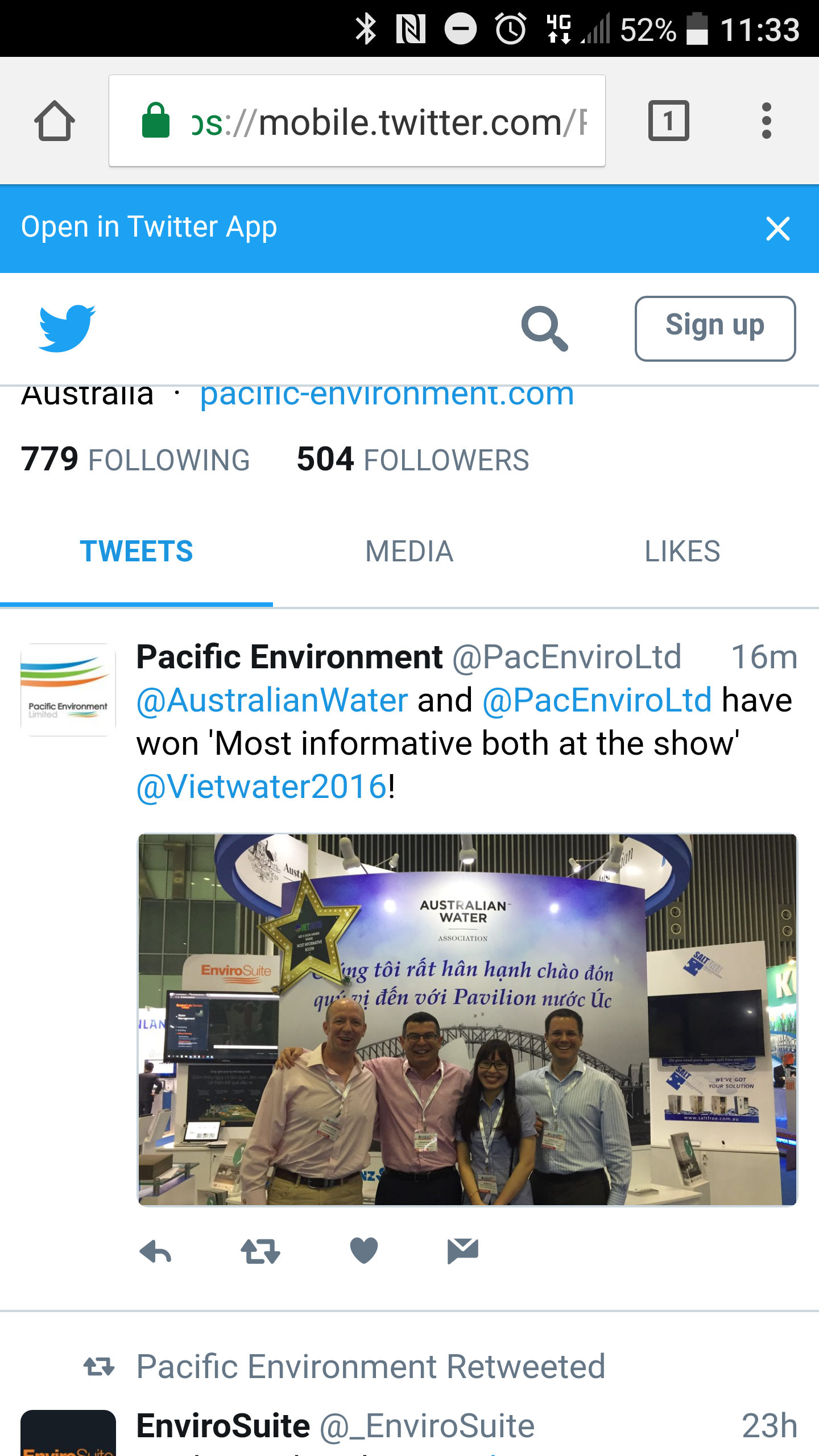The width and height of the screenshot is (819, 1456).
Task: Tap the browser home icon
Action: tap(55, 121)
